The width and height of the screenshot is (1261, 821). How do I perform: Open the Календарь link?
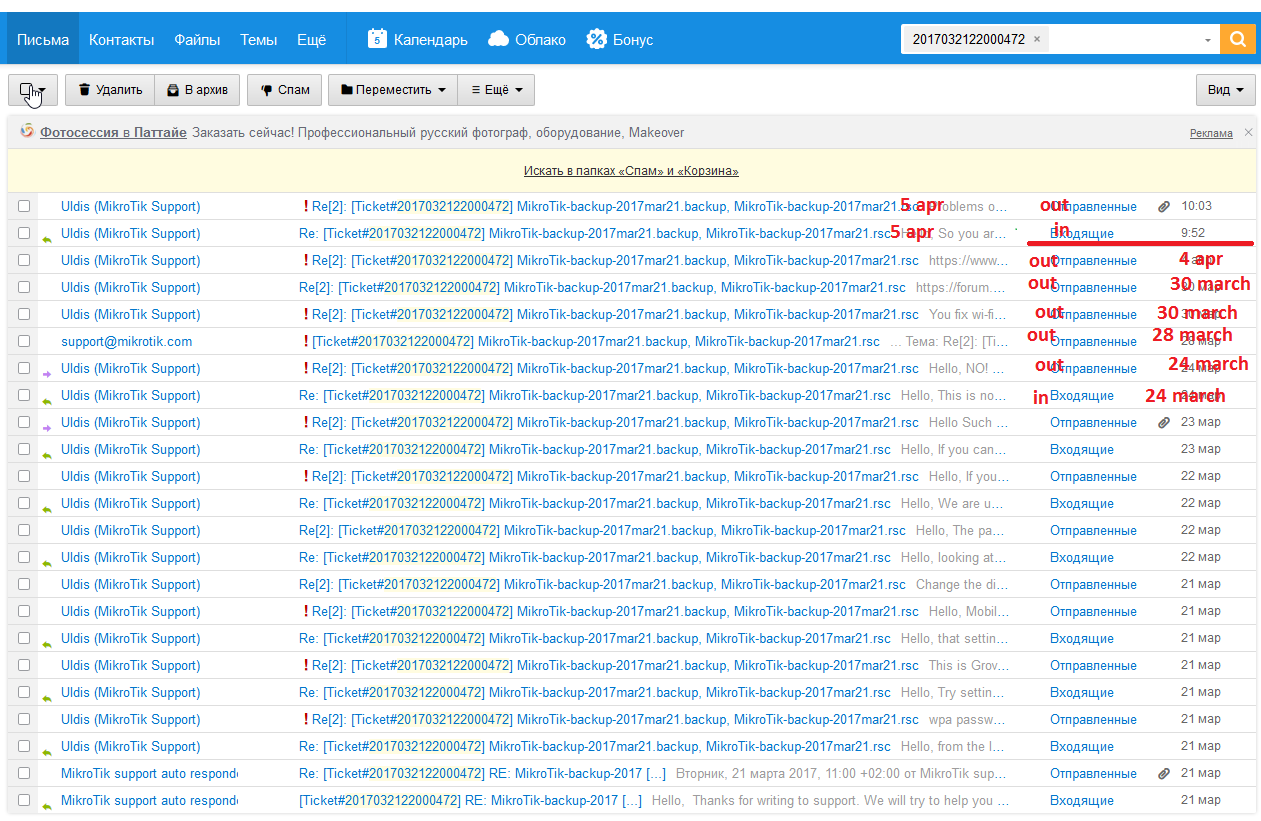click(430, 40)
